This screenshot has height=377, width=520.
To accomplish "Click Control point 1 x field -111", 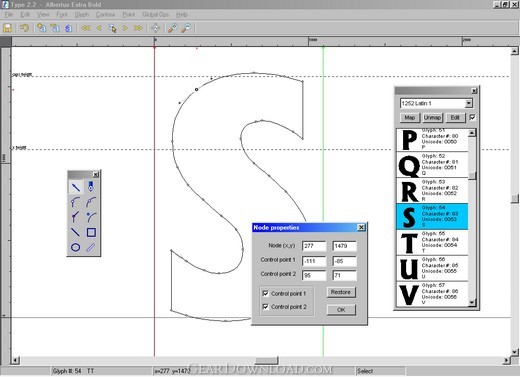I will pos(314,261).
